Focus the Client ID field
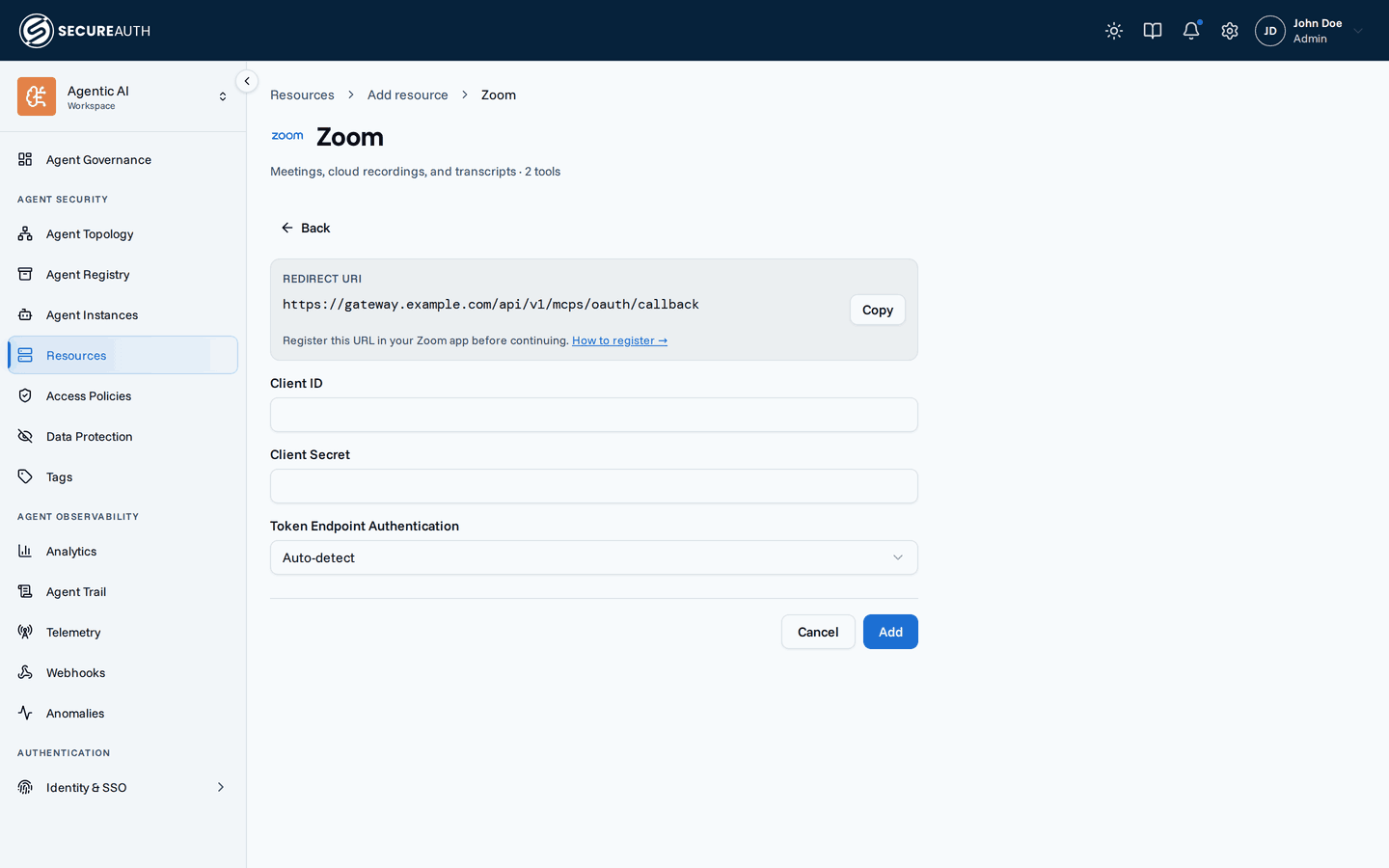1389x868 pixels. (594, 415)
